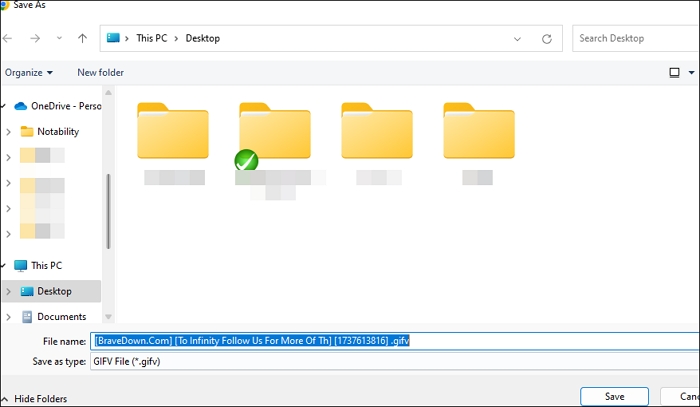Open the Save as type dropdown
Viewport: 700px width, 407px height.
tap(390, 361)
